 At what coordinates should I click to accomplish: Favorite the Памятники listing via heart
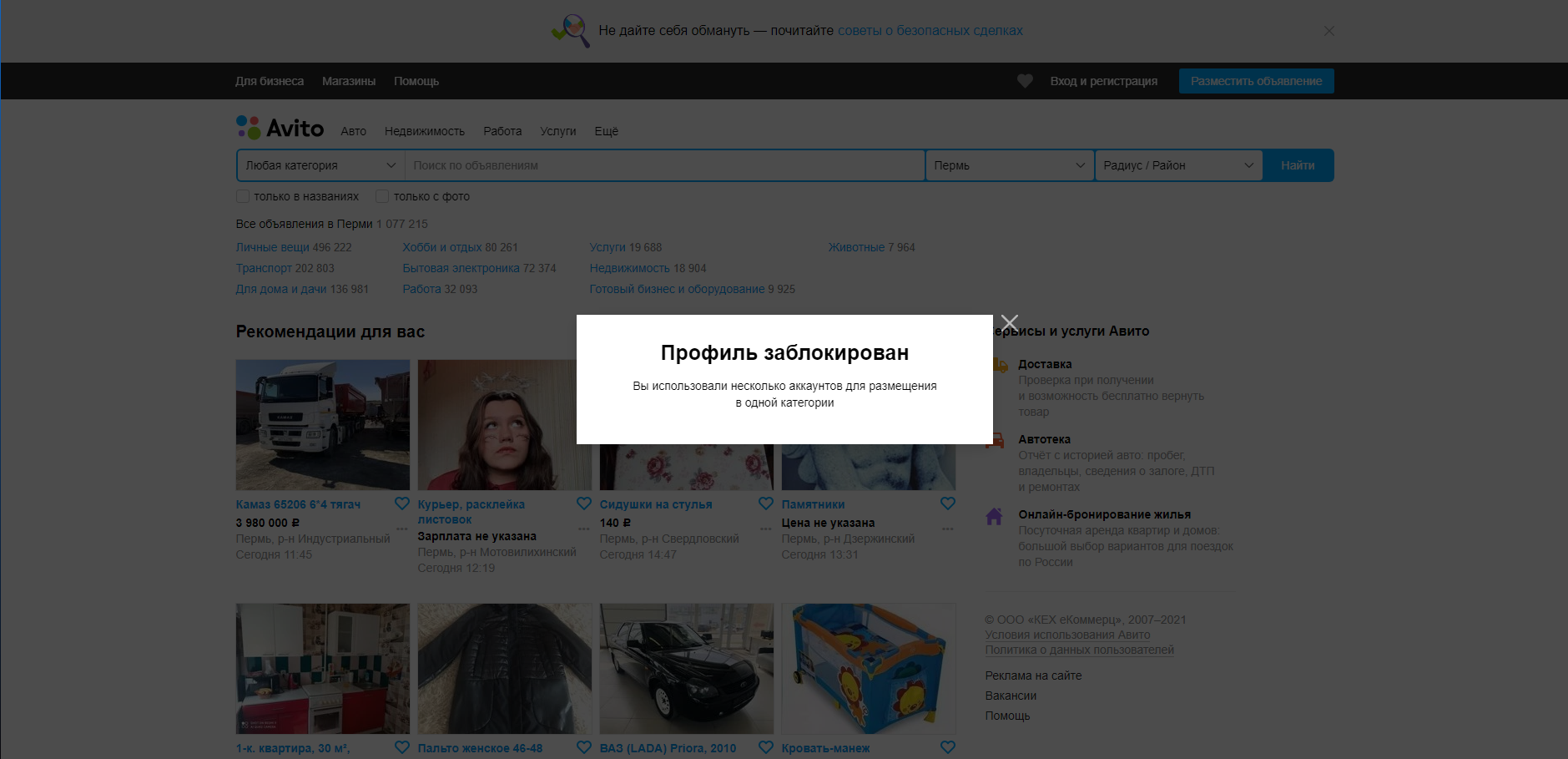[x=948, y=503]
